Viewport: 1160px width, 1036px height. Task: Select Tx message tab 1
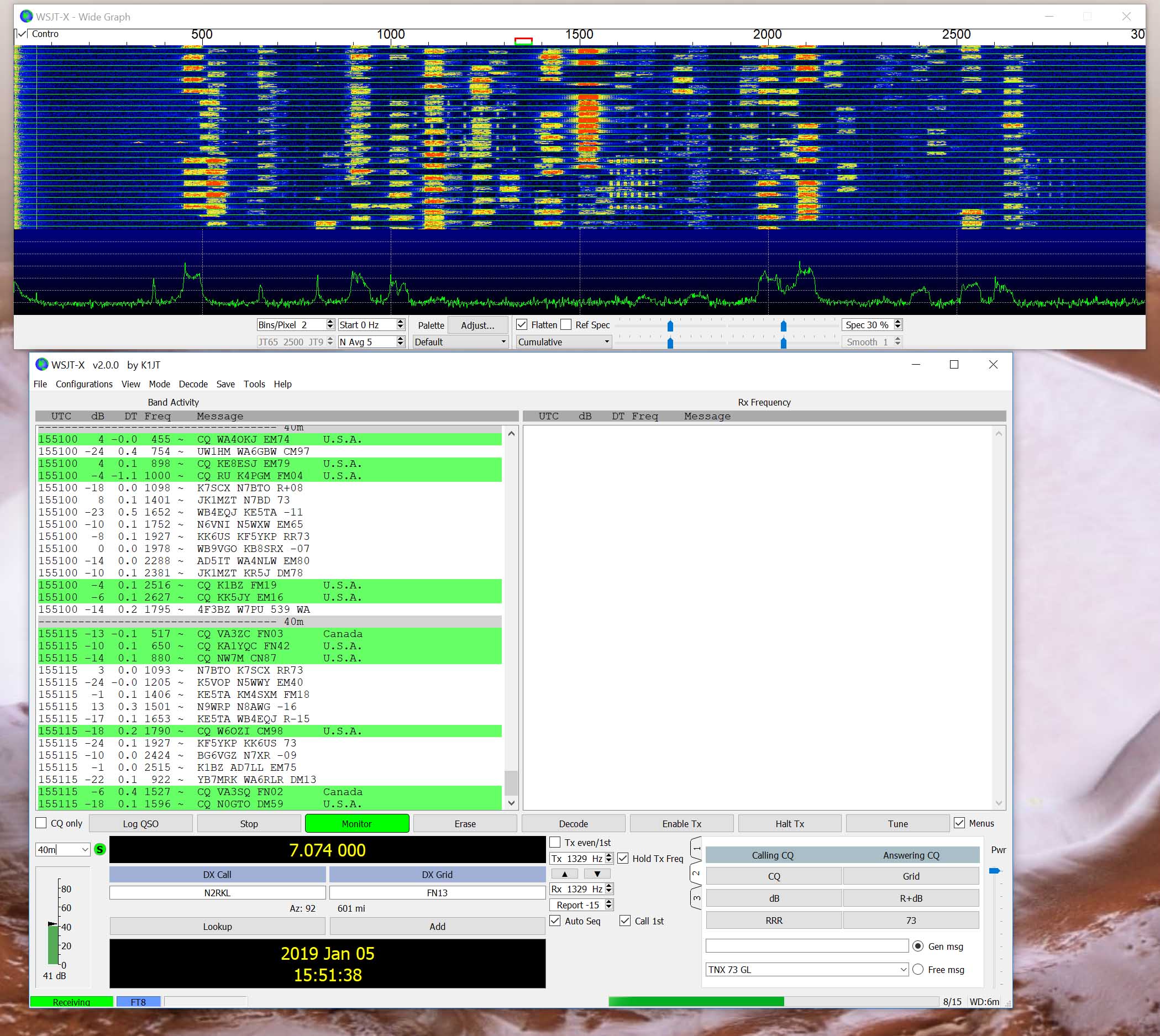coord(696,849)
